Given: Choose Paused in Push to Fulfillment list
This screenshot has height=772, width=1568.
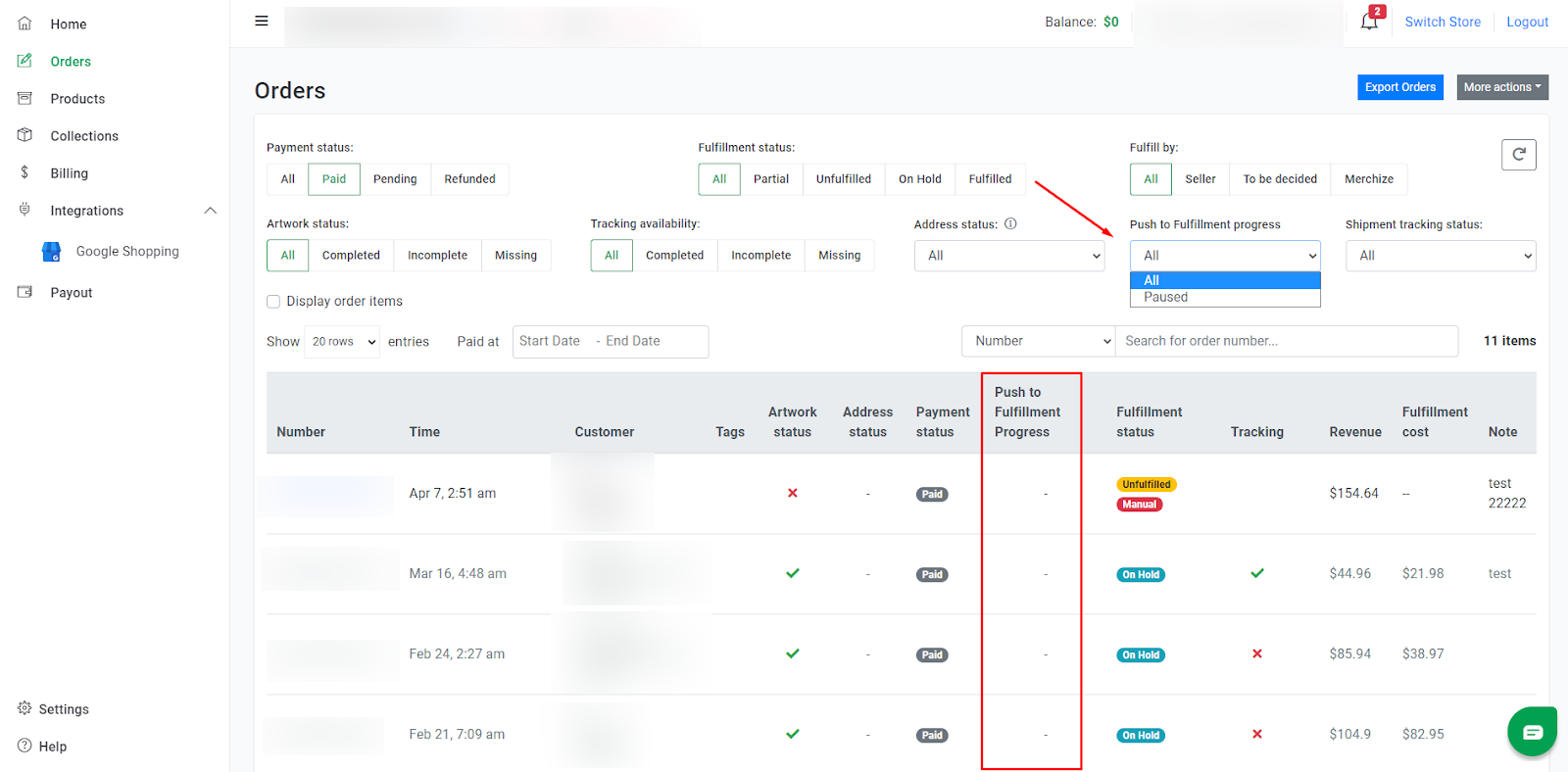Looking at the screenshot, I should 1225,298.
